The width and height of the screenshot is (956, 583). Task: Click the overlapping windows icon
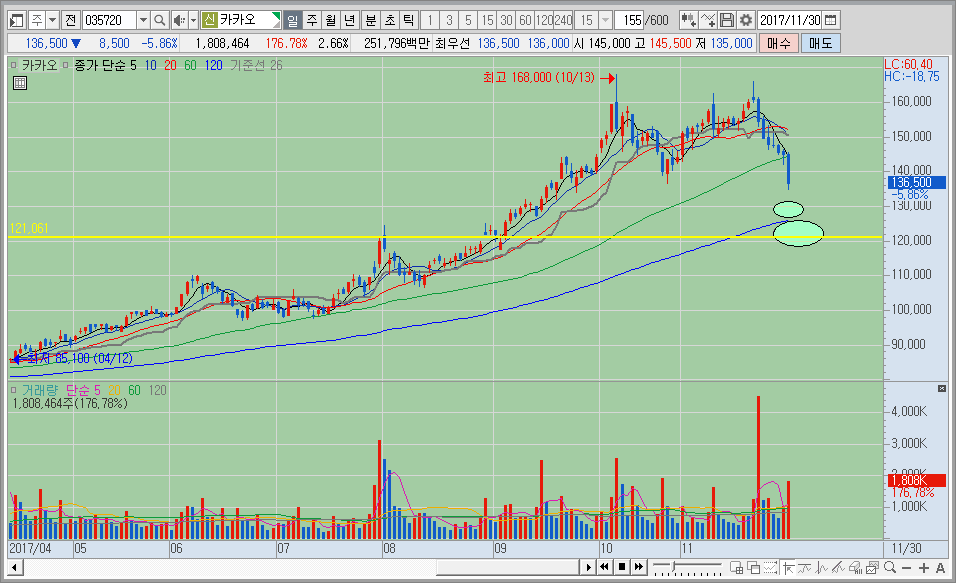pos(754,568)
